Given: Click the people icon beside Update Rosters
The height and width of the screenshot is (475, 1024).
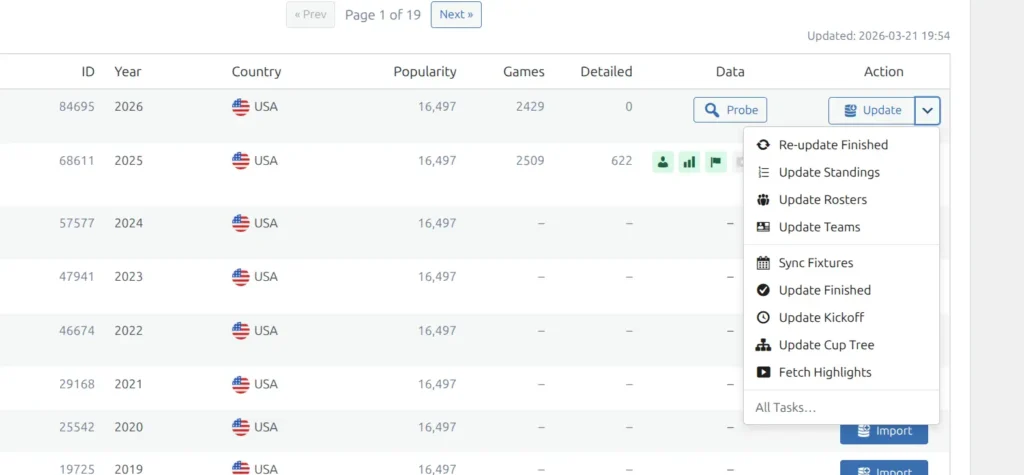Looking at the screenshot, I should (763, 200).
